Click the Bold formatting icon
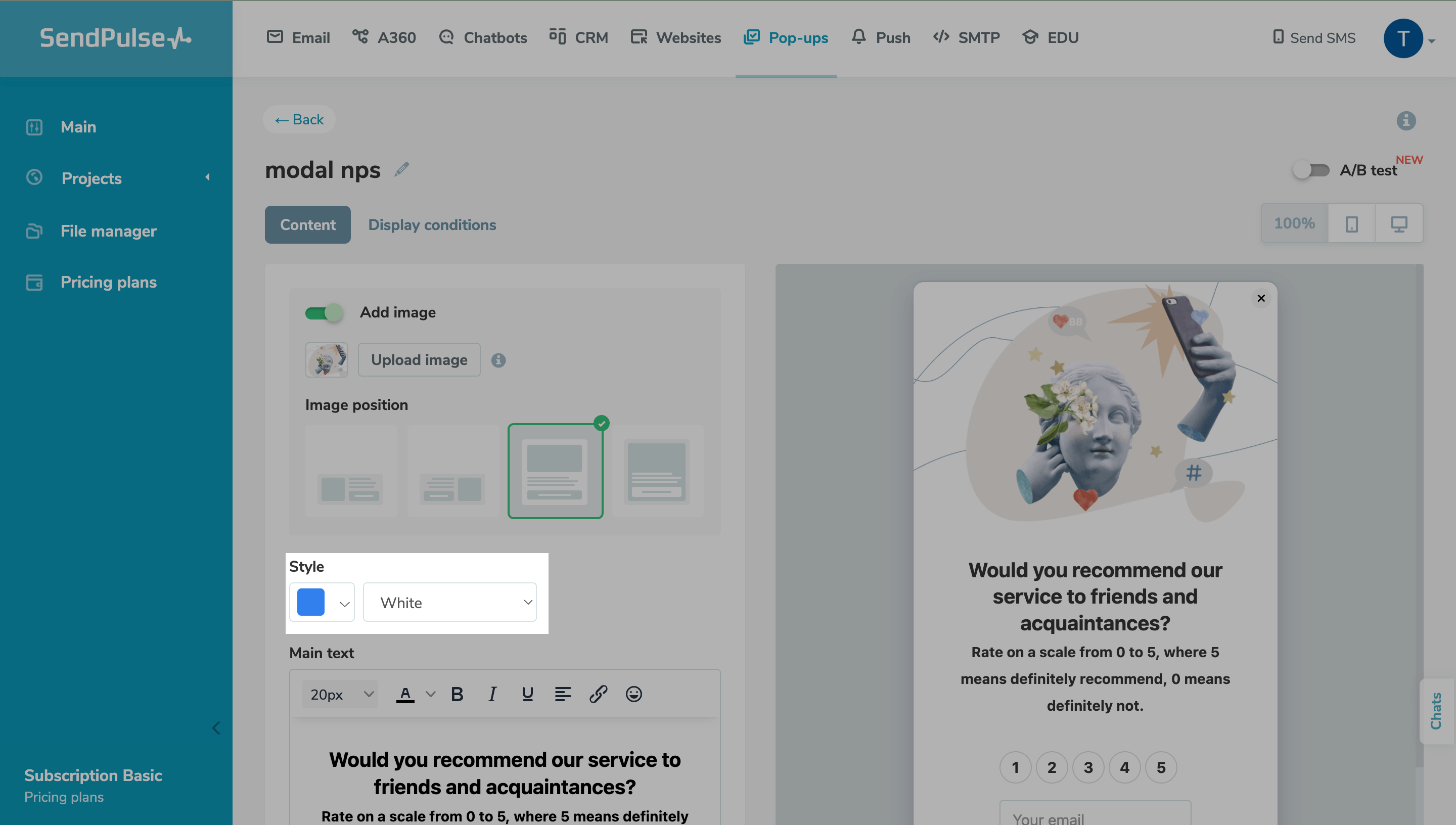The height and width of the screenshot is (825, 1456). 457,694
